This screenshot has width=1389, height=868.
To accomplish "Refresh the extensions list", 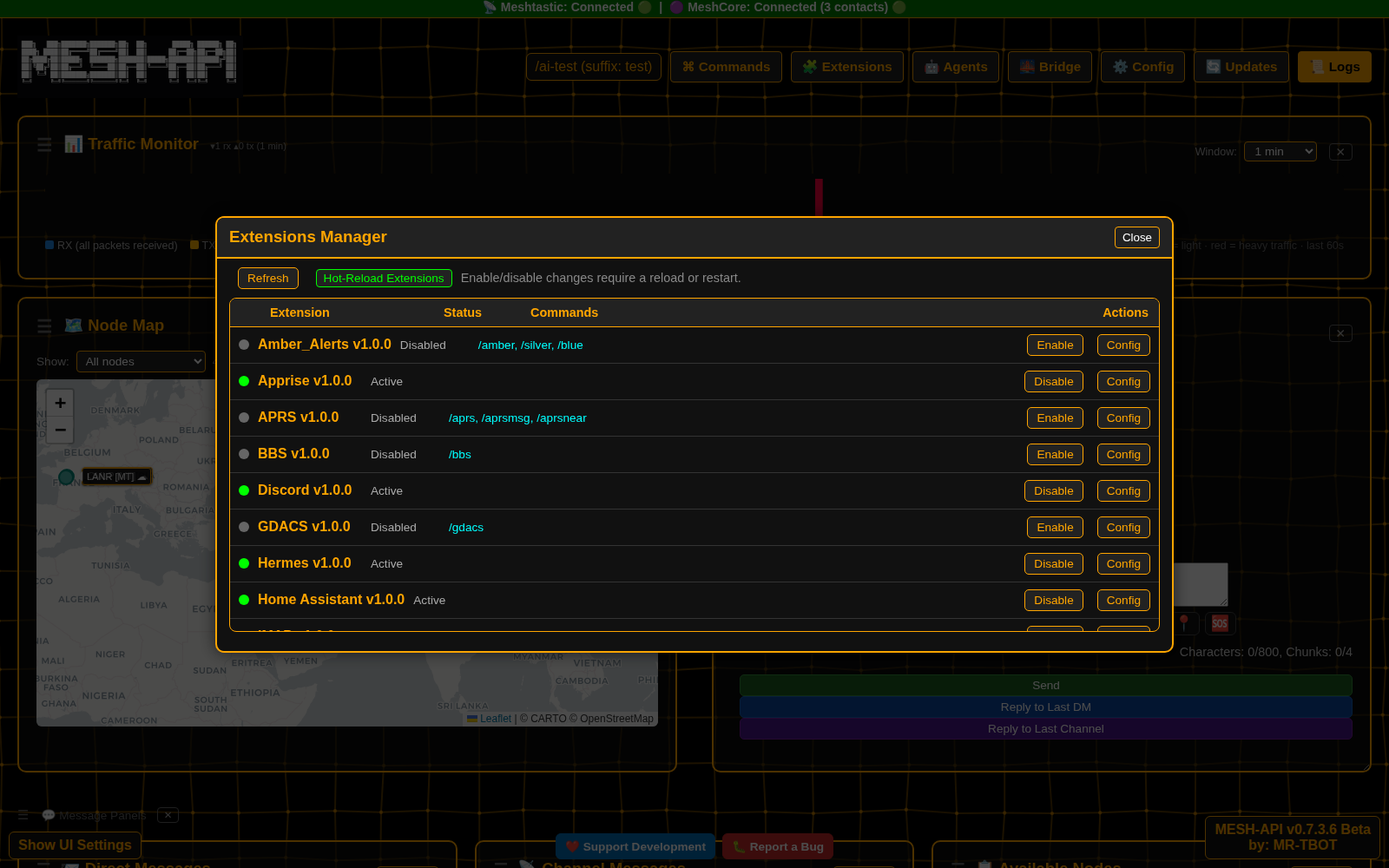I will pyautogui.click(x=267, y=278).
